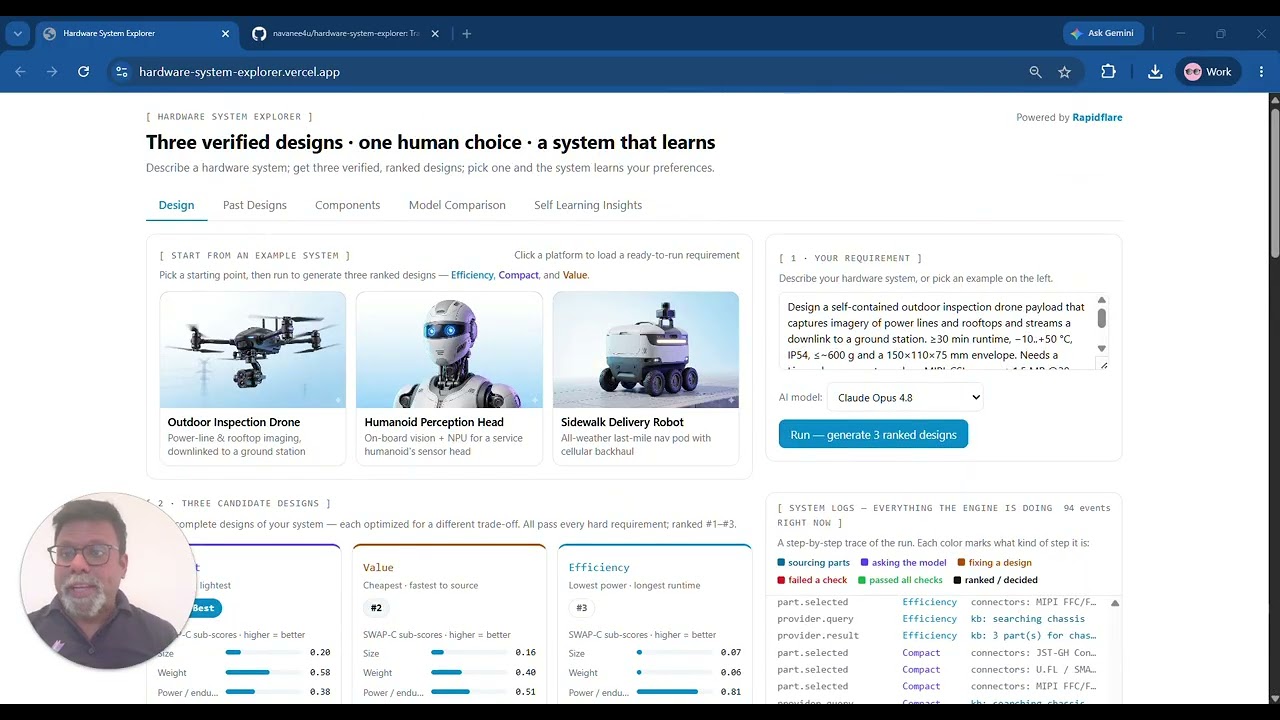
Task: Click the requirement textarea scroll up arrow
Action: pos(1102,300)
